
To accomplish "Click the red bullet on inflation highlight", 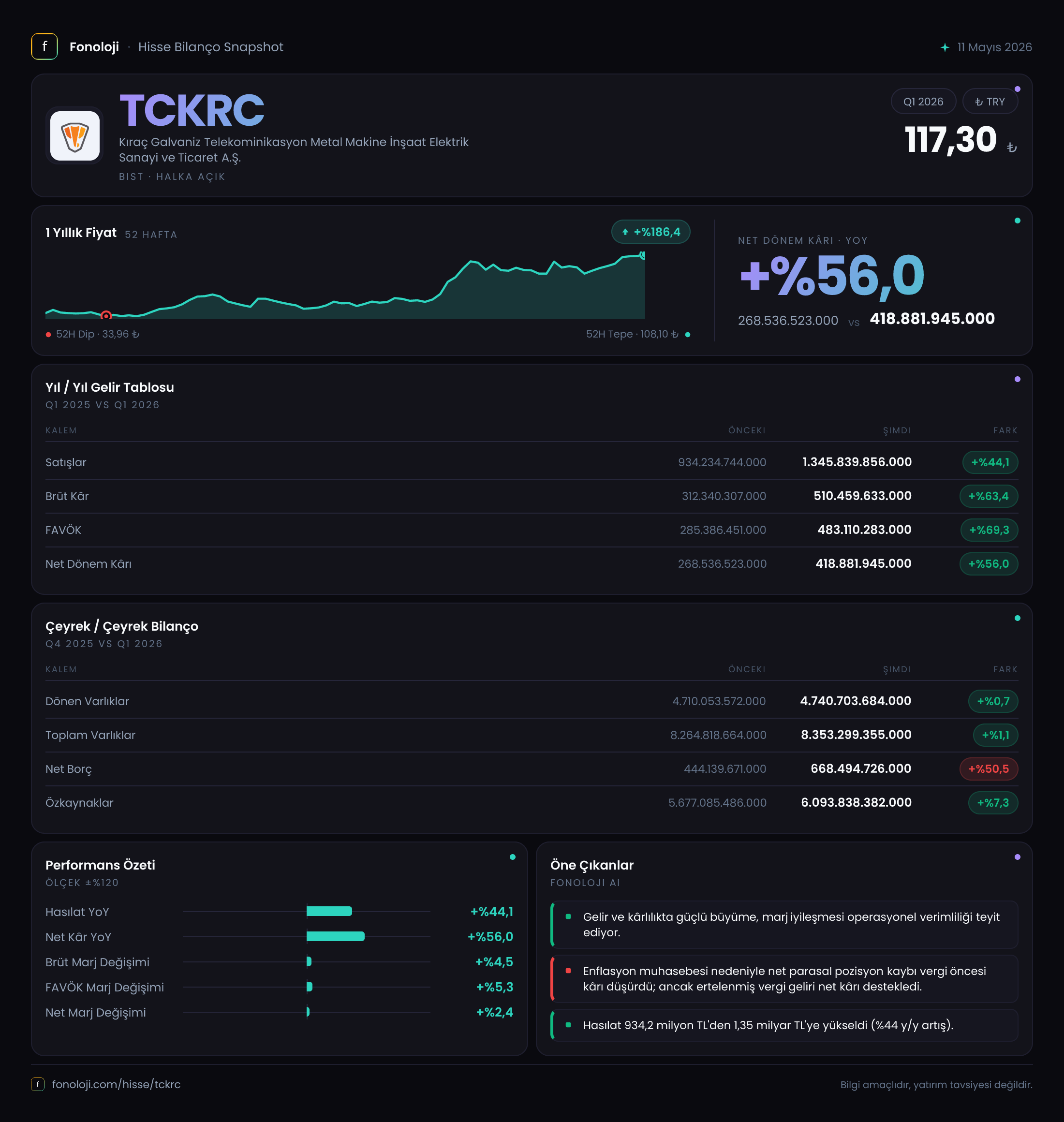I will [568, 971].
